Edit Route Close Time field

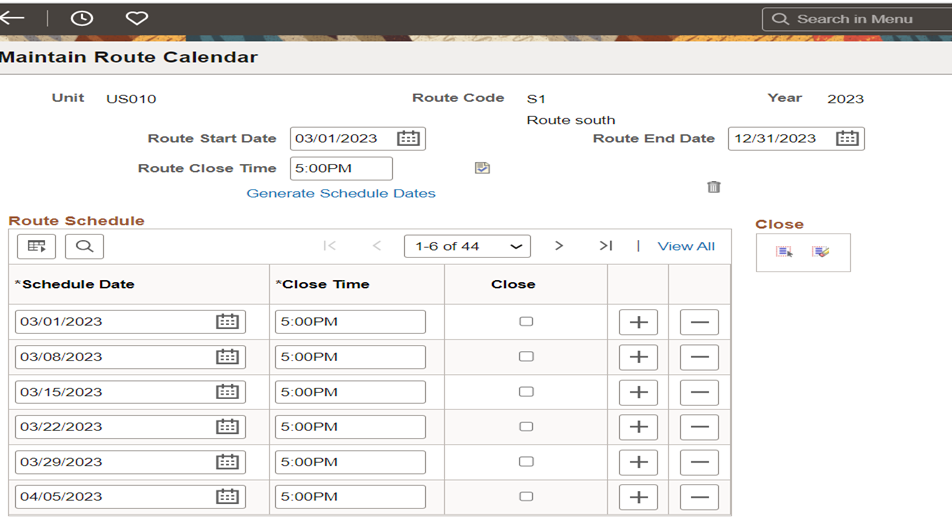pyautogui.click(x=341, y=168)
